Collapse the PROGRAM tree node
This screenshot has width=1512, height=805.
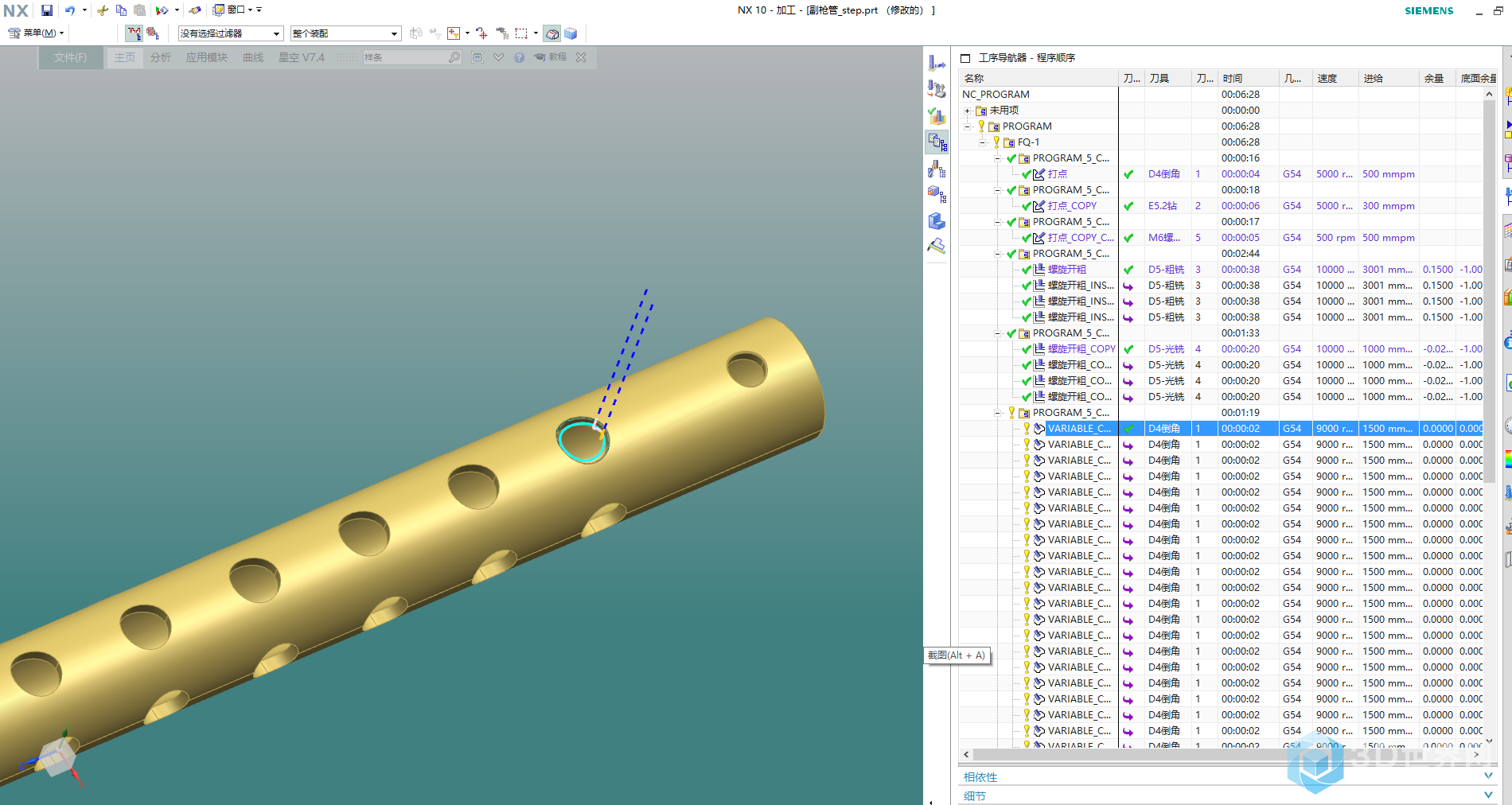pyautogui.click(x=967, y=126)
